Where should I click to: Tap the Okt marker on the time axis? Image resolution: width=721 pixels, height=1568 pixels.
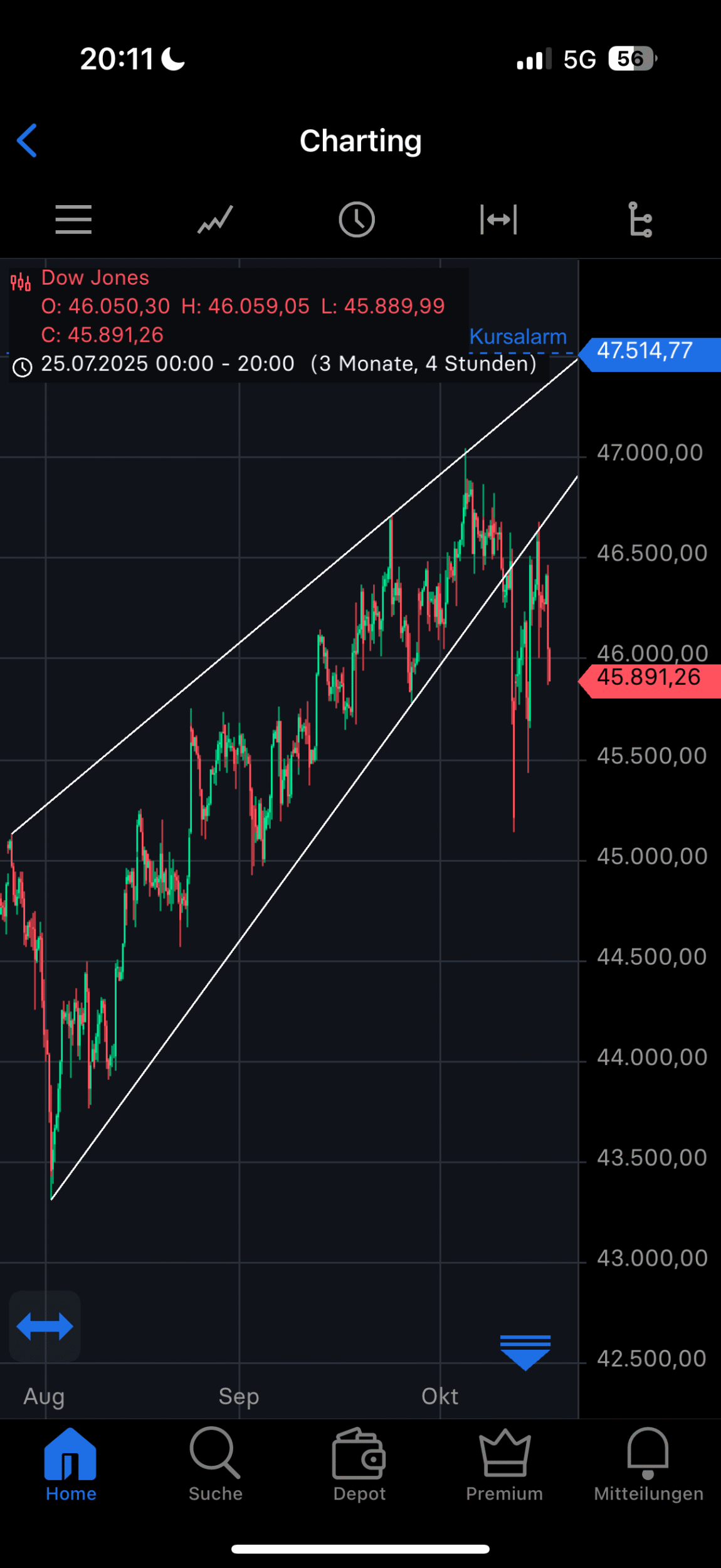pyautogui.click(x=439, y=1397)
